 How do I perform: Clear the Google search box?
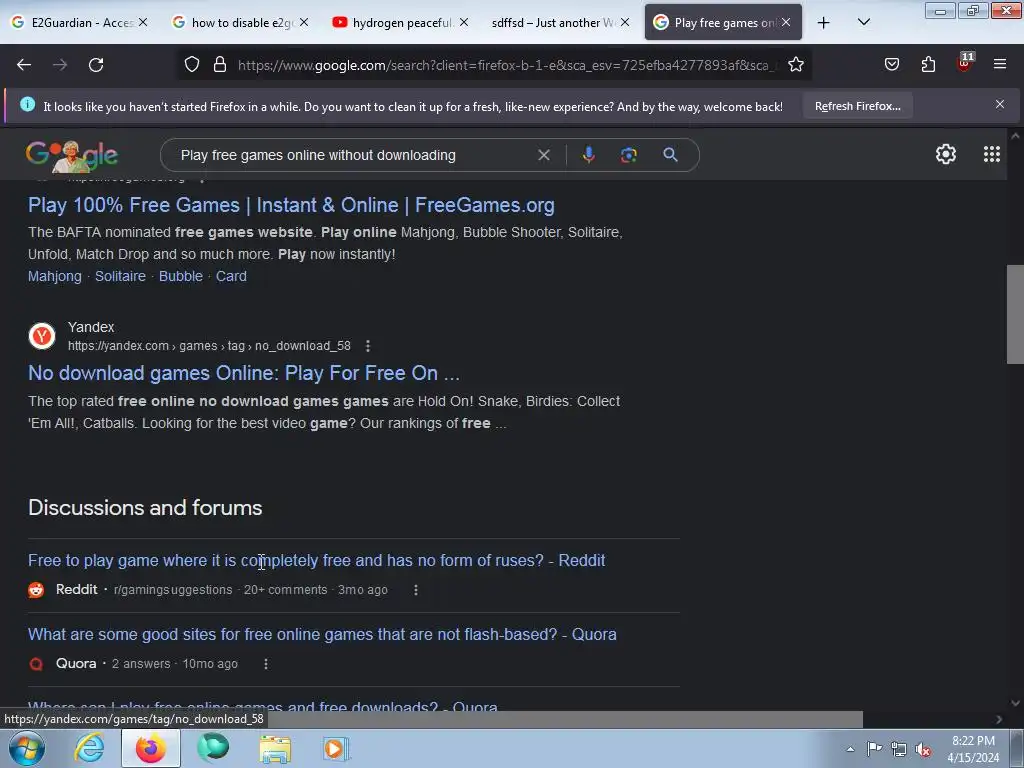543,155
